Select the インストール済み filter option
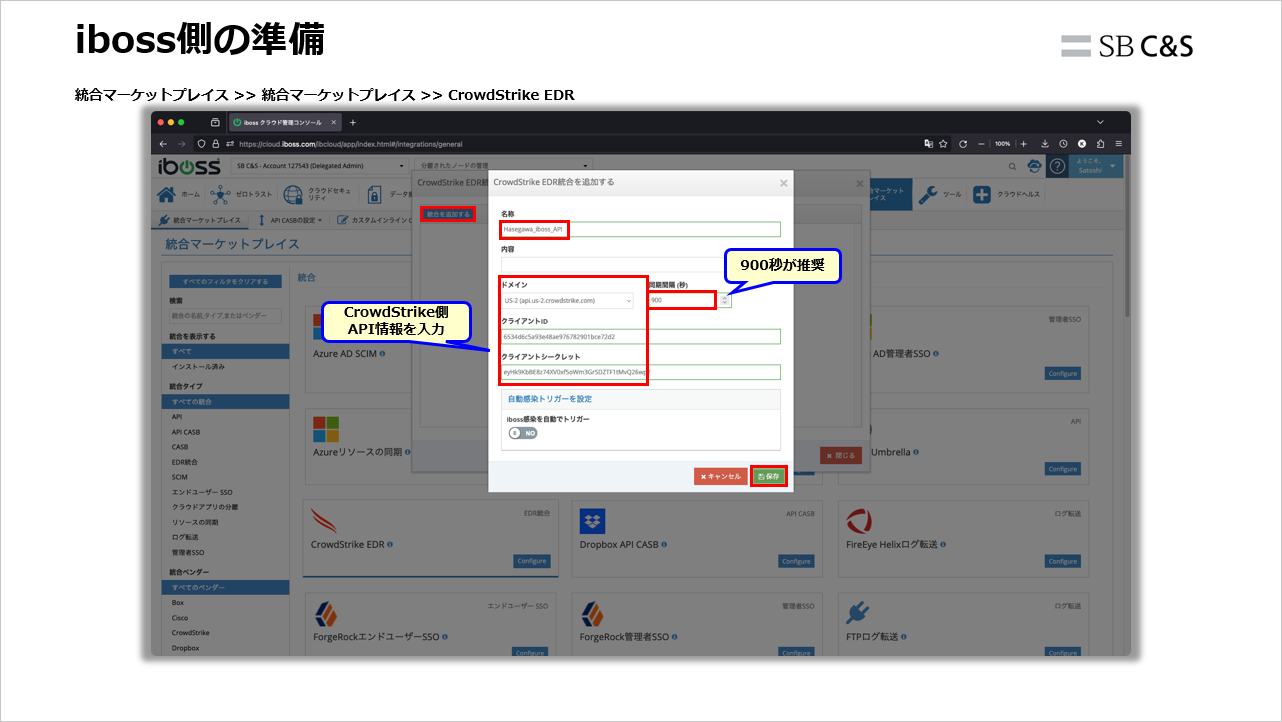 200,366
